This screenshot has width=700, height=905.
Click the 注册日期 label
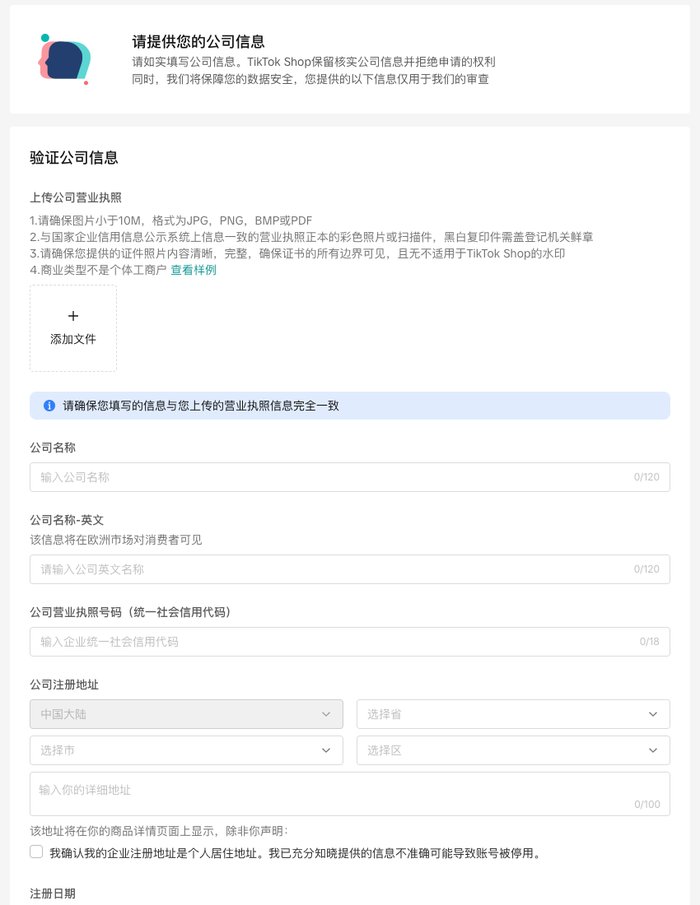click(53, 893)
